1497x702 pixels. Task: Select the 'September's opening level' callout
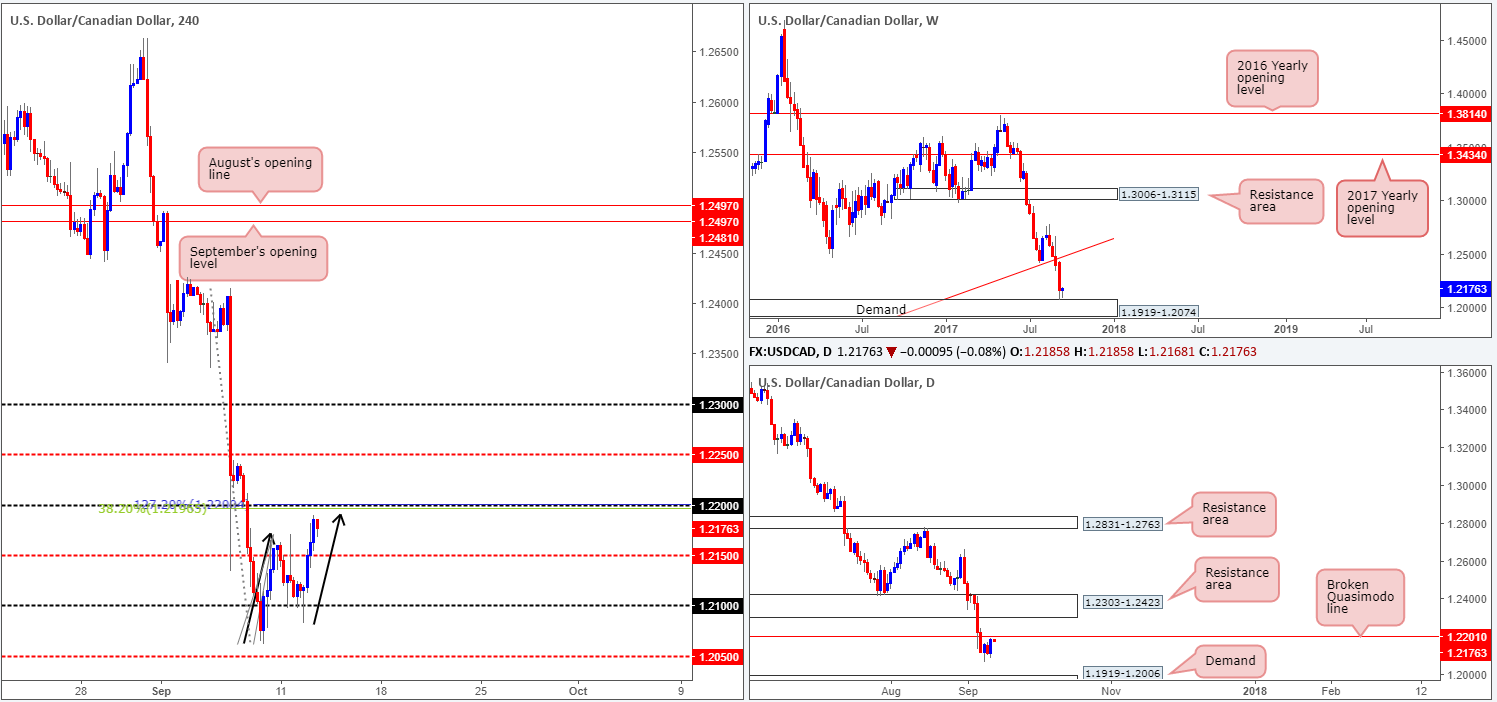click(253, 258)
